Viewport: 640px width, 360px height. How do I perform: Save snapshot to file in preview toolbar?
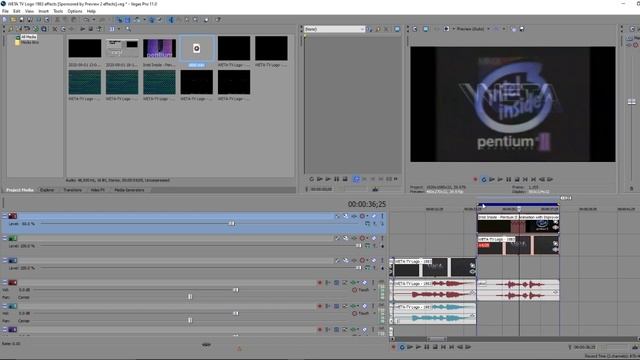[522, 29]
